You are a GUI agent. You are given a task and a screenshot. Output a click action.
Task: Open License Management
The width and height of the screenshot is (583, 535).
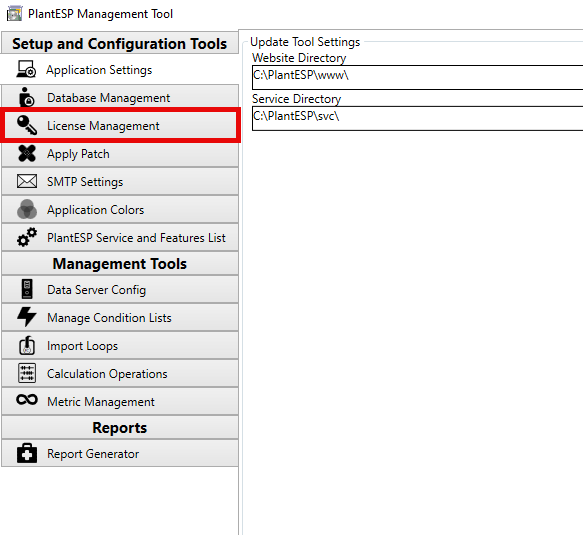[x=120, y=125]
